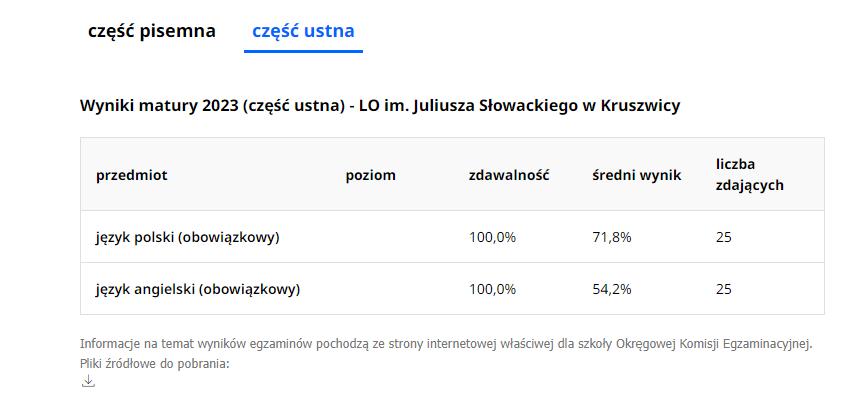Click the 25 count in język polski row

click(724, 237)
